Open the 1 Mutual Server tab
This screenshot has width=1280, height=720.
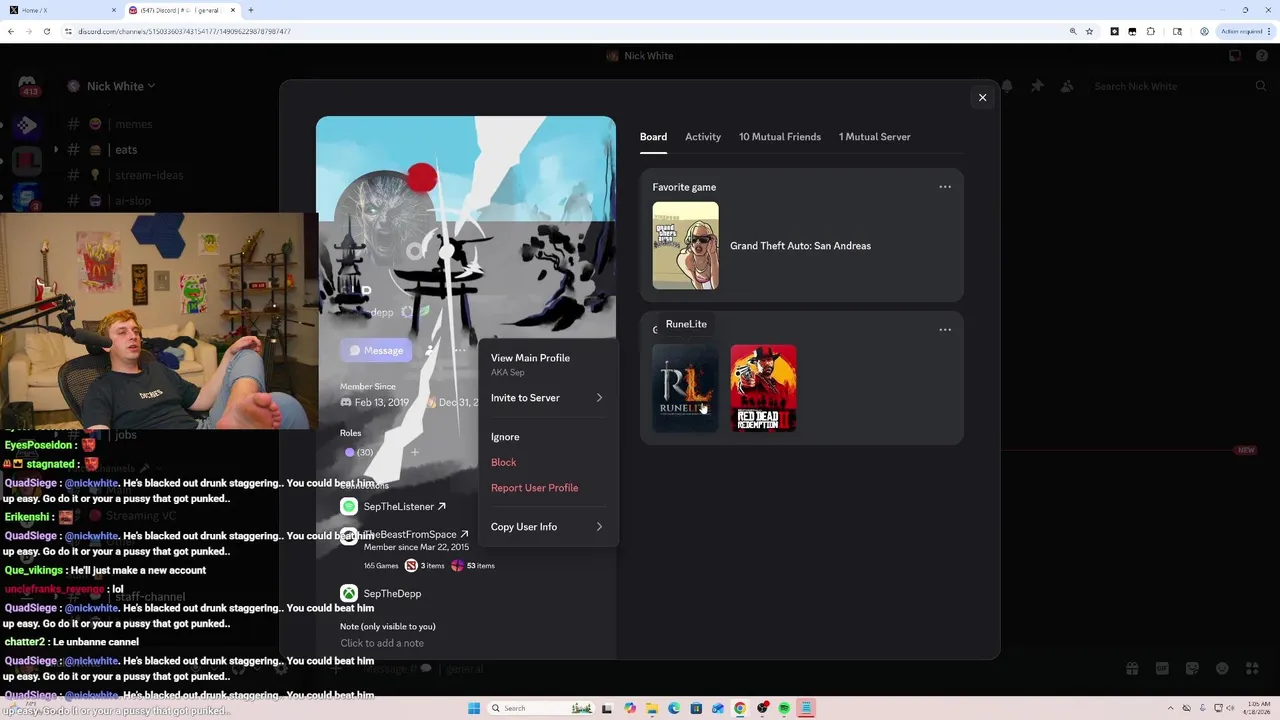(x=875, y=137)
